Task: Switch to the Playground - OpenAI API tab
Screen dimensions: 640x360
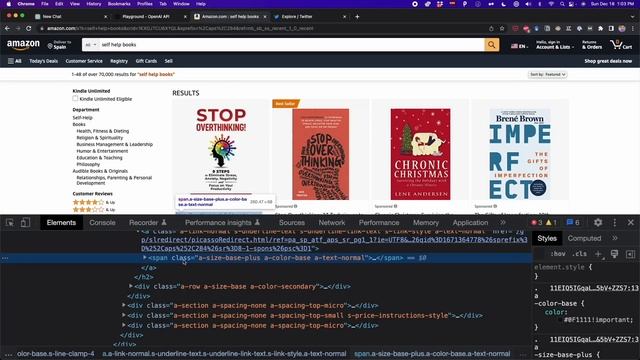Action: point(146,17)
